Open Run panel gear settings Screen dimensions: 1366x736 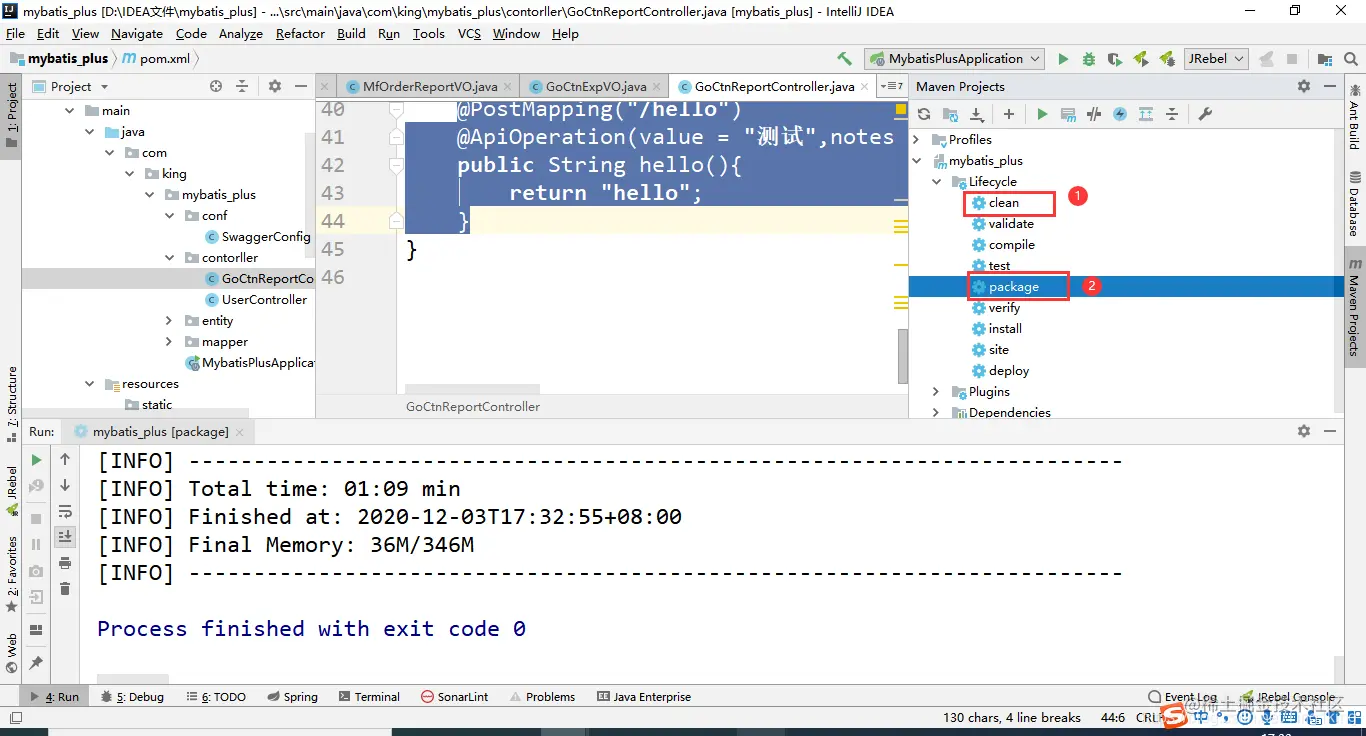coord(1304,431)
